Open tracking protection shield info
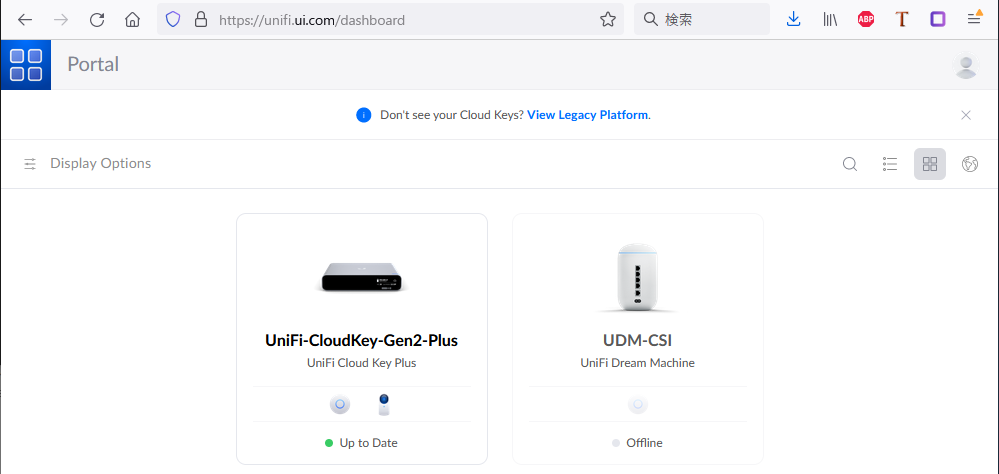The height and width of the screenshot is (474, 999). click(x=173, y=20)
